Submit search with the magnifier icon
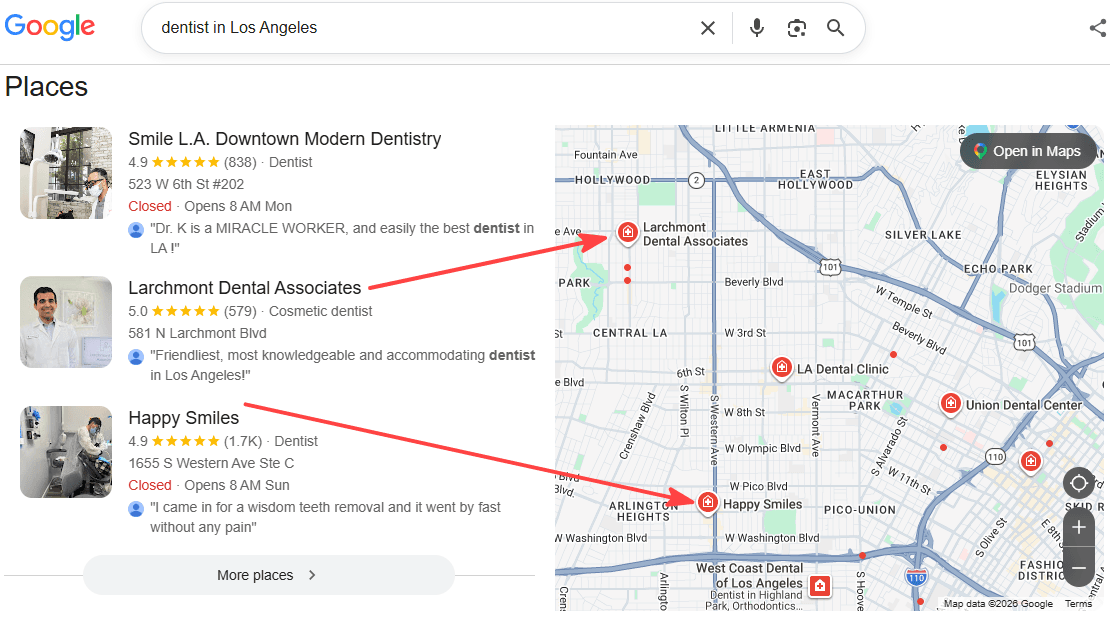The height and width of the screenshot is (626, 1110). (835, 28)
